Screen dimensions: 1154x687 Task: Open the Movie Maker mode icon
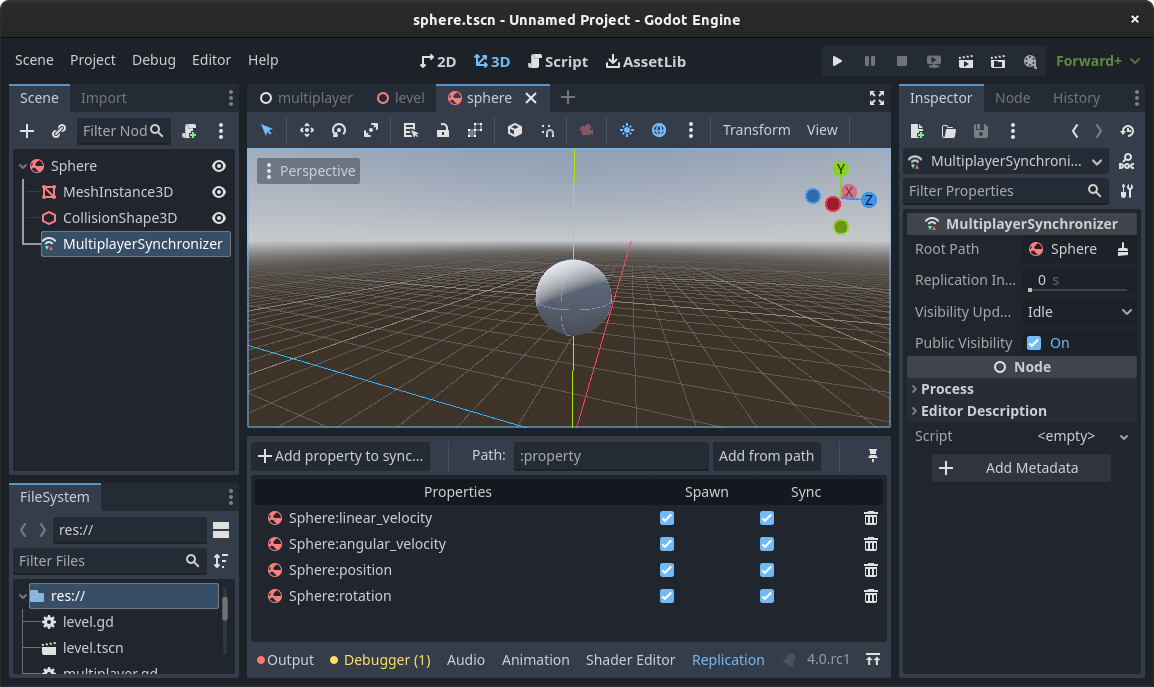pos(1030,61)
